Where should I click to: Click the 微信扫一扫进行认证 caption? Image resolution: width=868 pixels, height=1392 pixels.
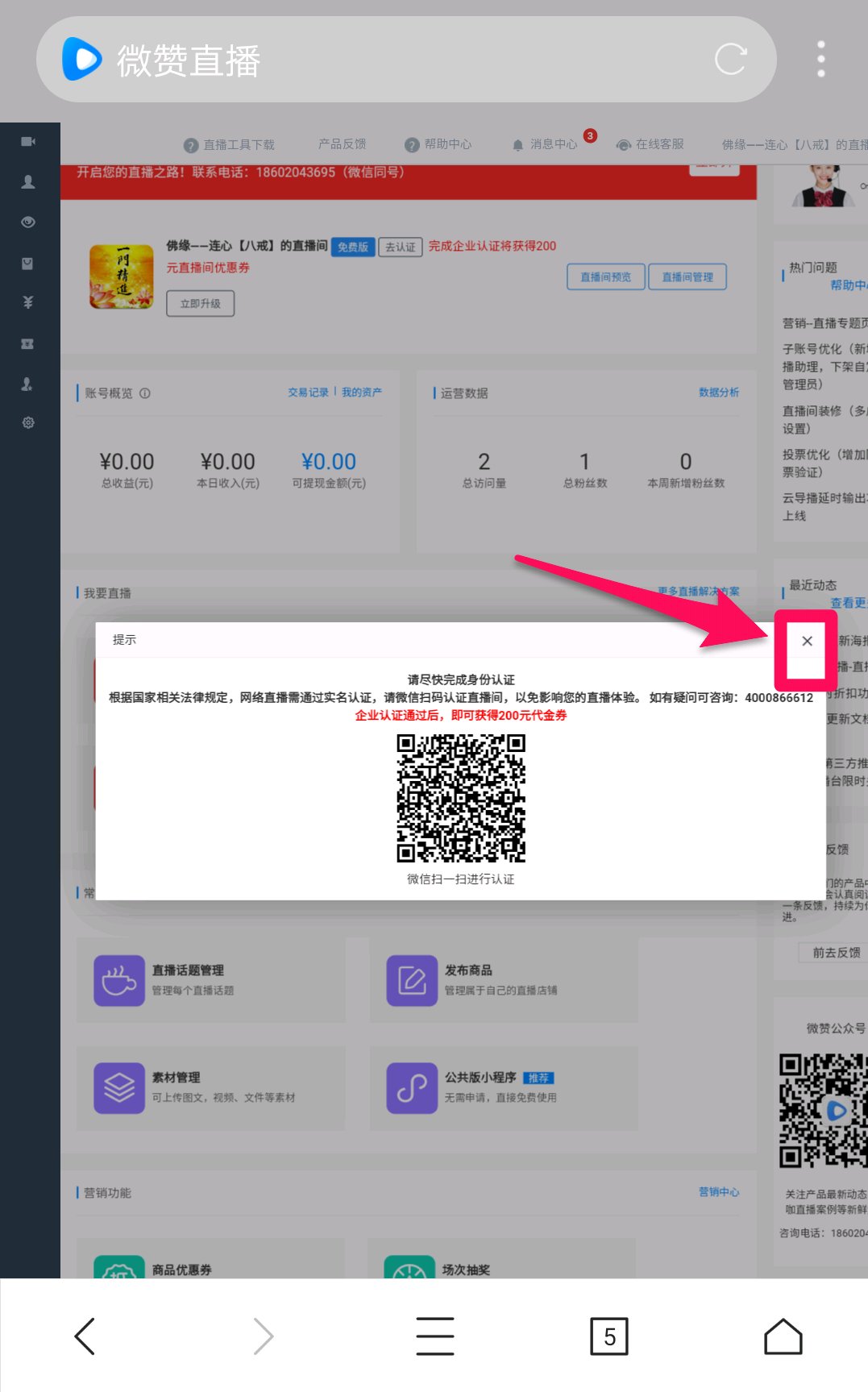coord(461,879)
